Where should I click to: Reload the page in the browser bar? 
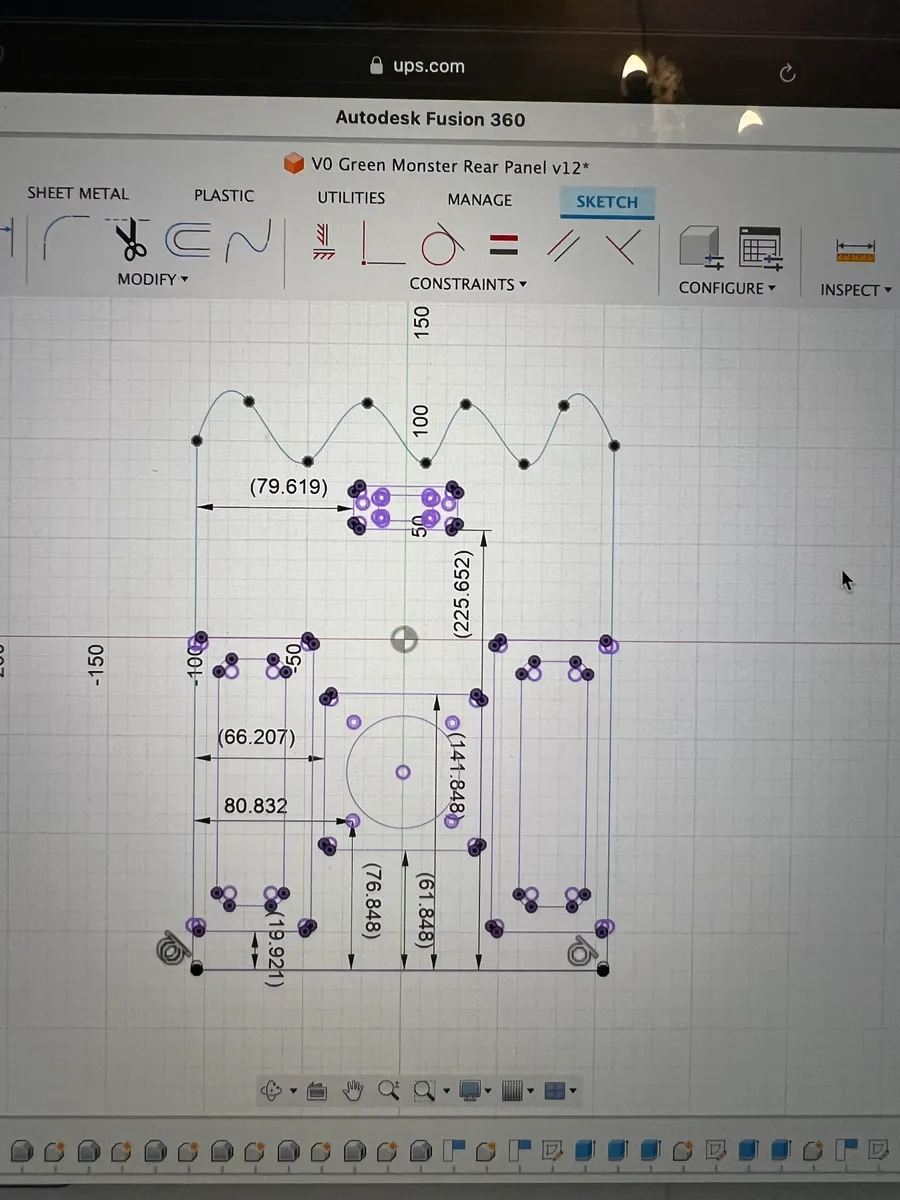pos(787,72)
